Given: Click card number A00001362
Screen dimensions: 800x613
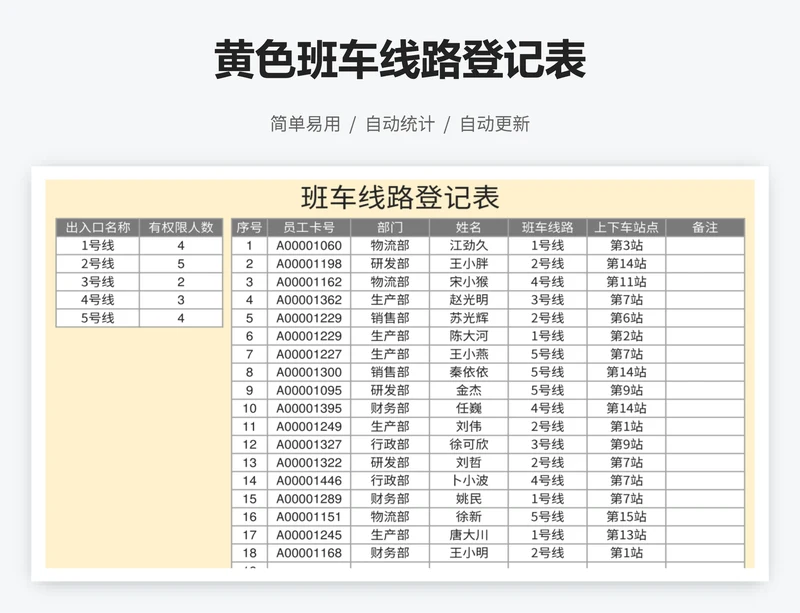Looking at the screenshot, I should 309,300.
